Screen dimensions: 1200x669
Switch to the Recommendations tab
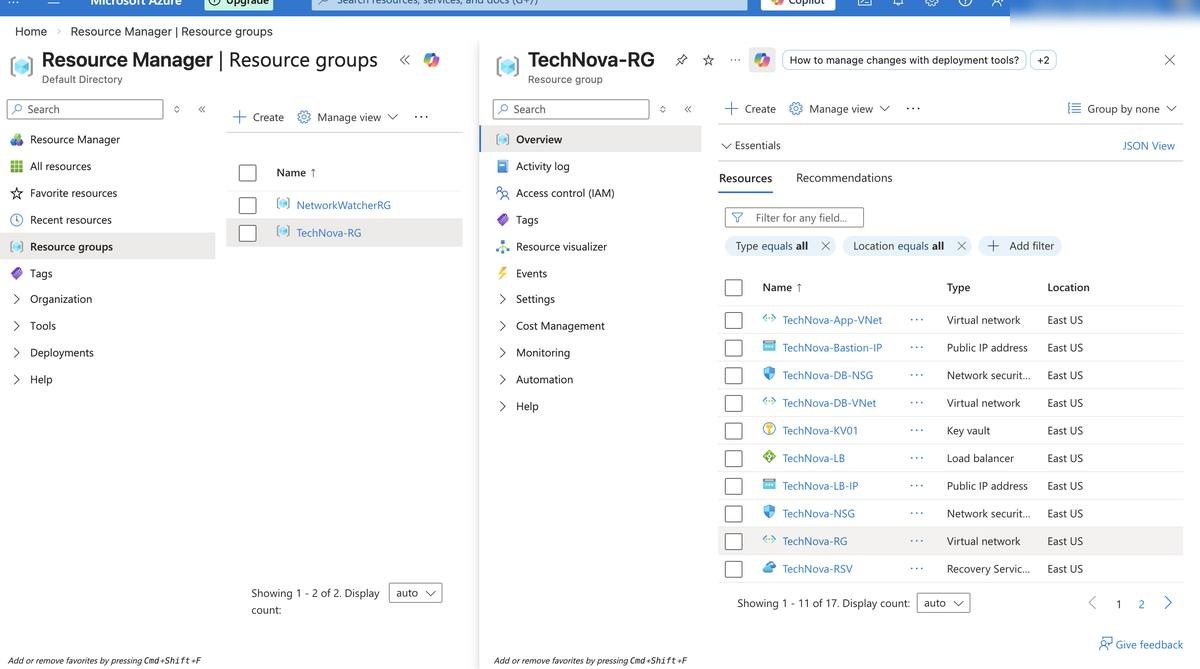pos(844,178)
